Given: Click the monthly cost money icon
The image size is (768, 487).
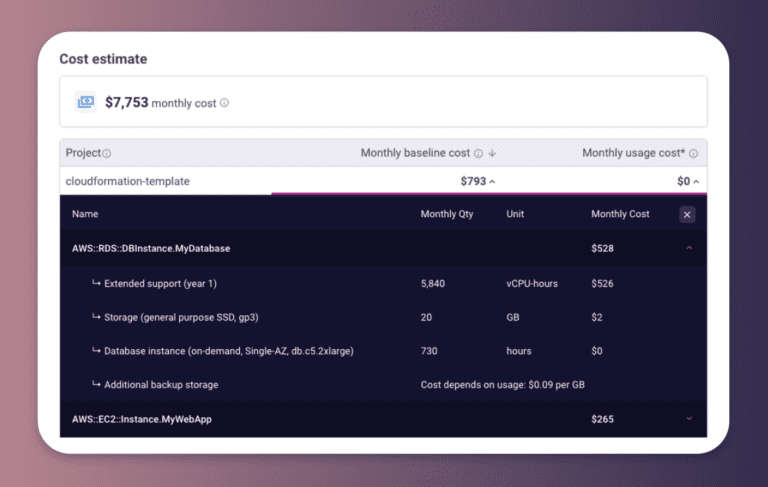Looking at the screenshot, I should [86, 102].
